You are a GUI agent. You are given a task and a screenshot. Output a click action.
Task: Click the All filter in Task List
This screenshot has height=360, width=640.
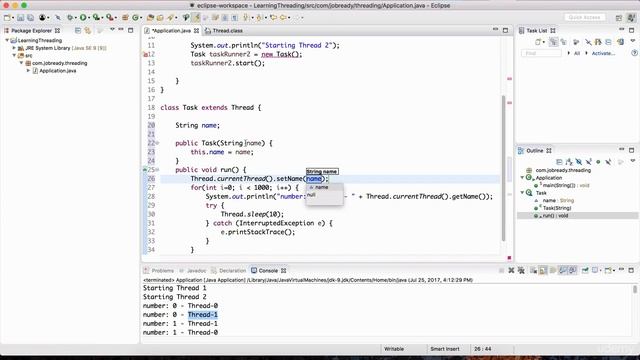point(577,53)
